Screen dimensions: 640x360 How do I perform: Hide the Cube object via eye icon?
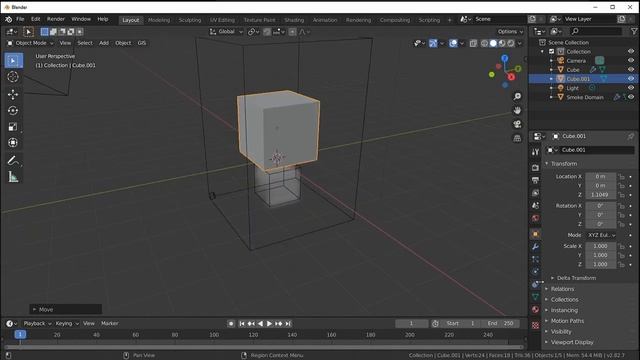(x=631, y=70)
